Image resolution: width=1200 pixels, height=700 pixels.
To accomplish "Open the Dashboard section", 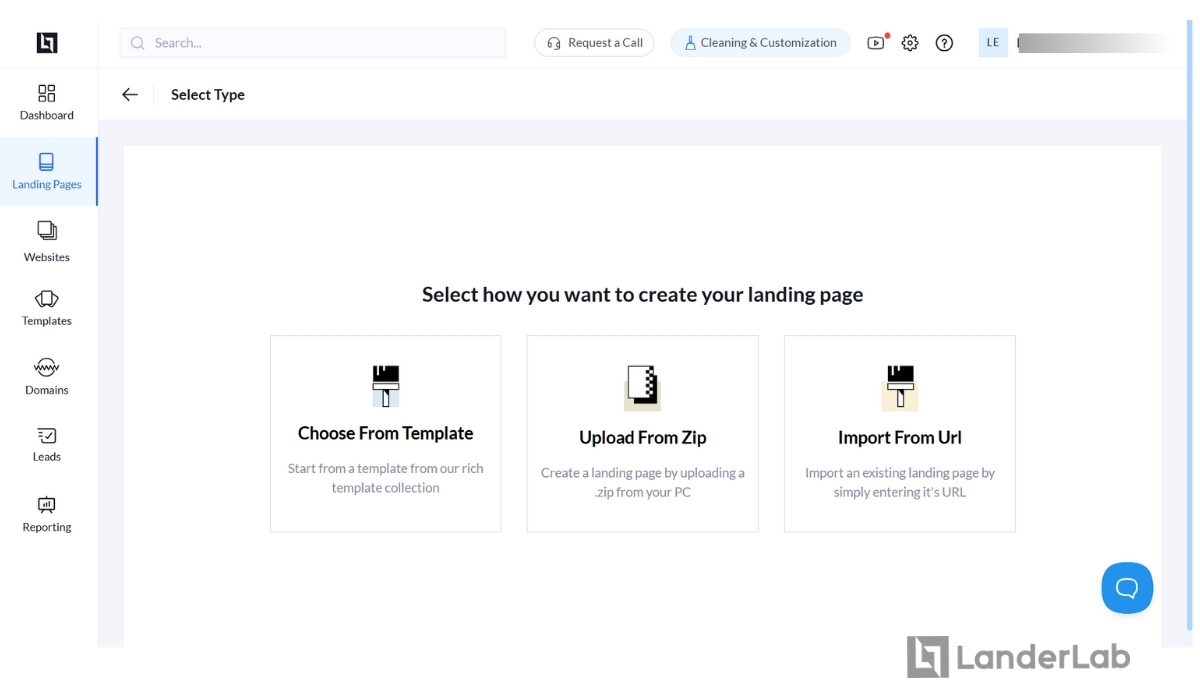I will (47, 102).
